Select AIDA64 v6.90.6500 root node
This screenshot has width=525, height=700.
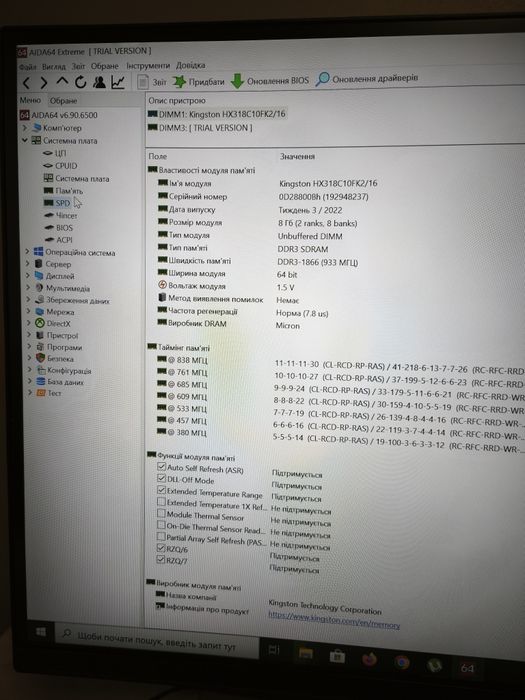click(58, 115)
